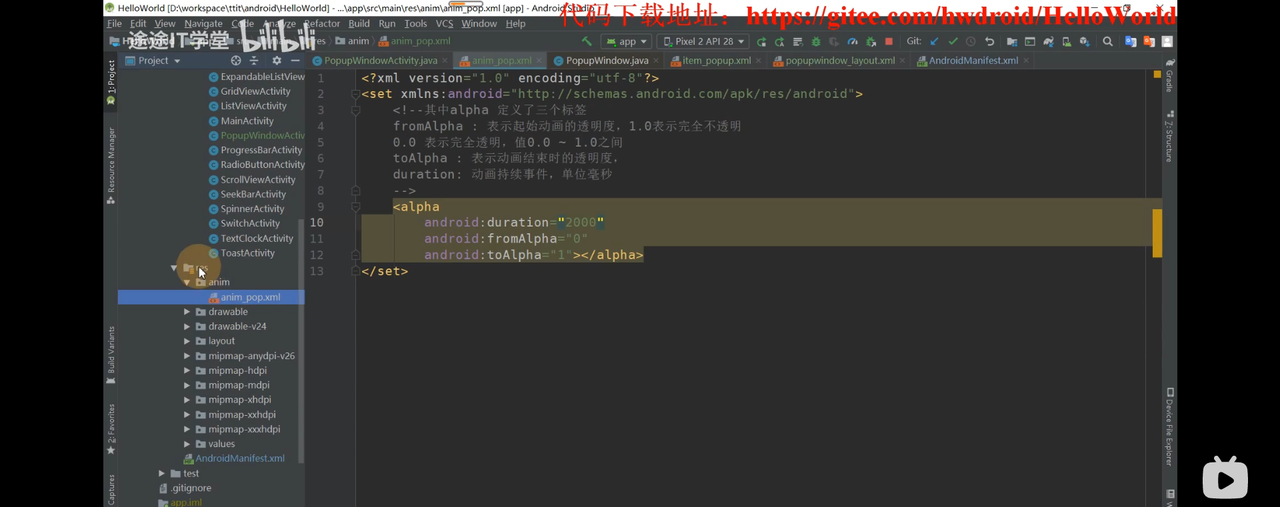Screen dimensions: 1280x507
Task: Collapse the alpha tag fold marker at line 9
Action: tap(355, 207)
